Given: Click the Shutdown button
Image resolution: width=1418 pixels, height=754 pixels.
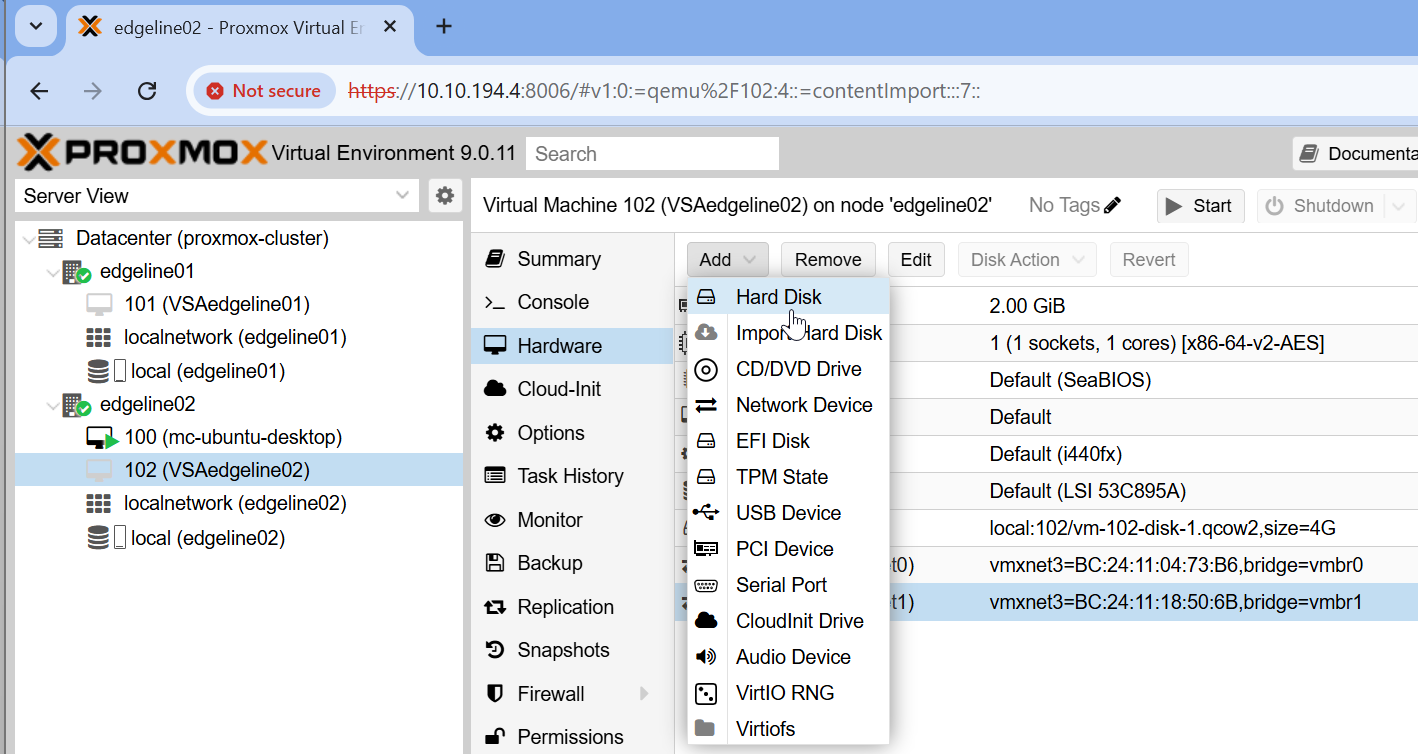Looking at the screenshot, I should tap(1322, 206).
